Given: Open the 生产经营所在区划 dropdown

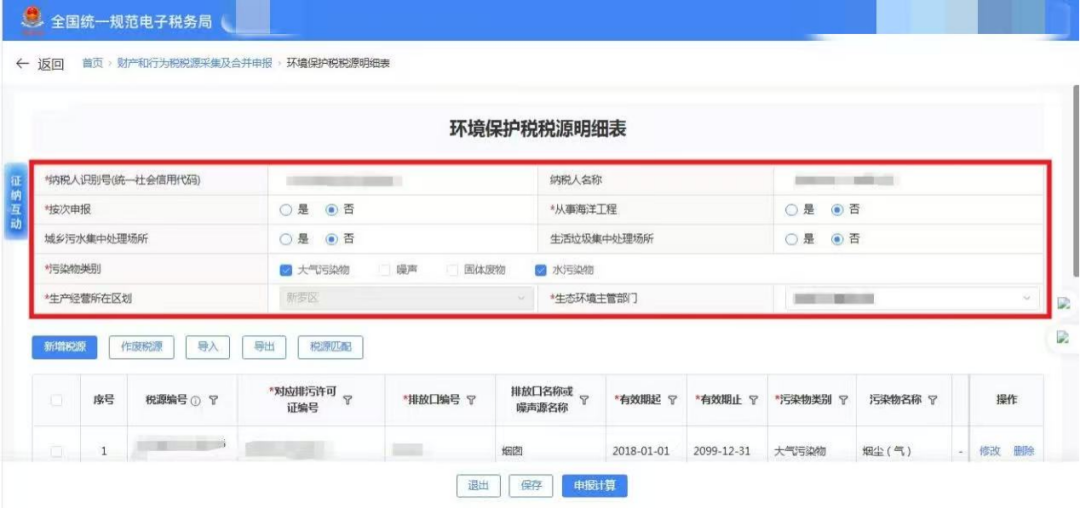Looking at the screenshot, I should tap(520, 298).
